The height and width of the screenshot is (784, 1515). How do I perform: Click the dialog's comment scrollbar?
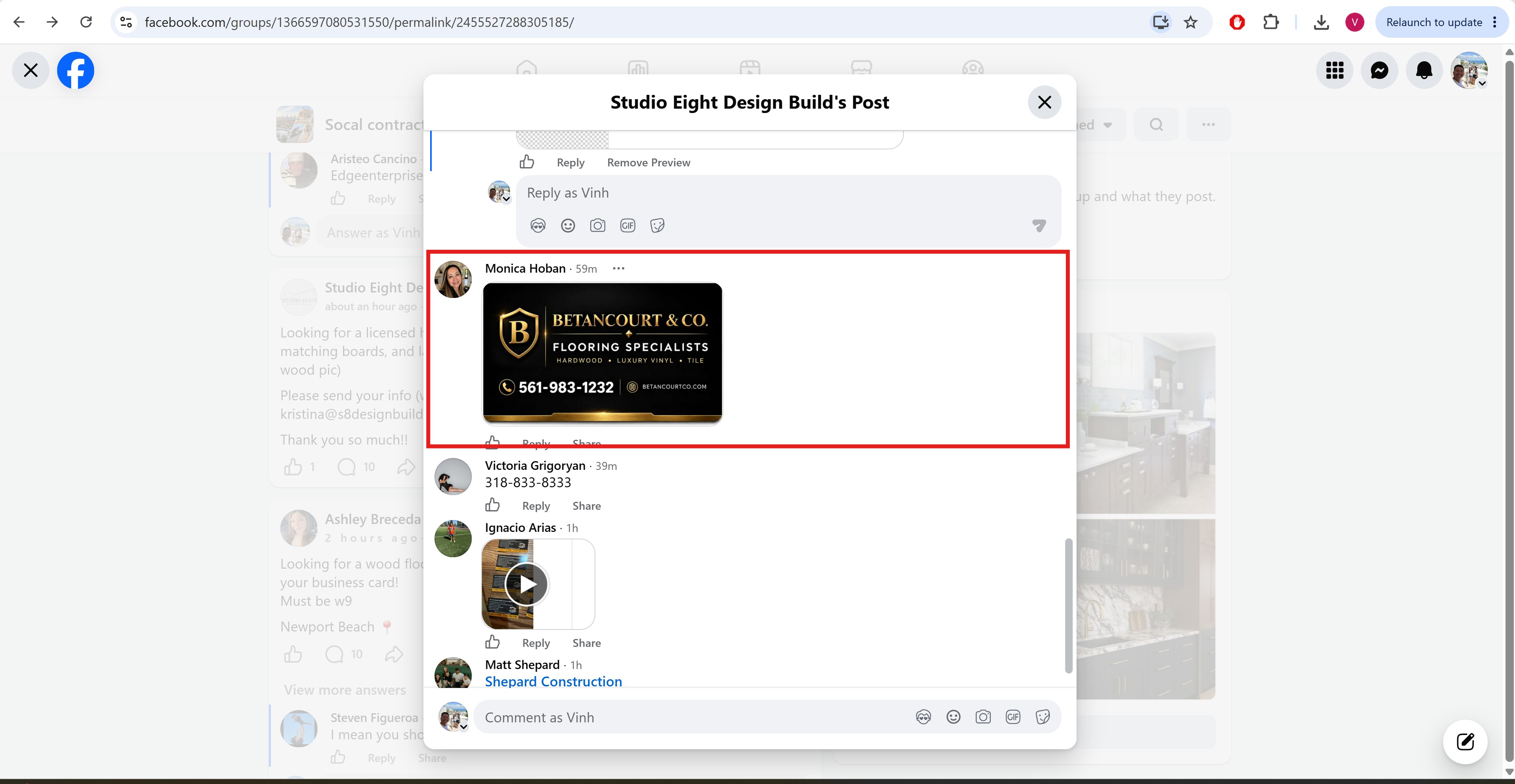pos(1069,605)
